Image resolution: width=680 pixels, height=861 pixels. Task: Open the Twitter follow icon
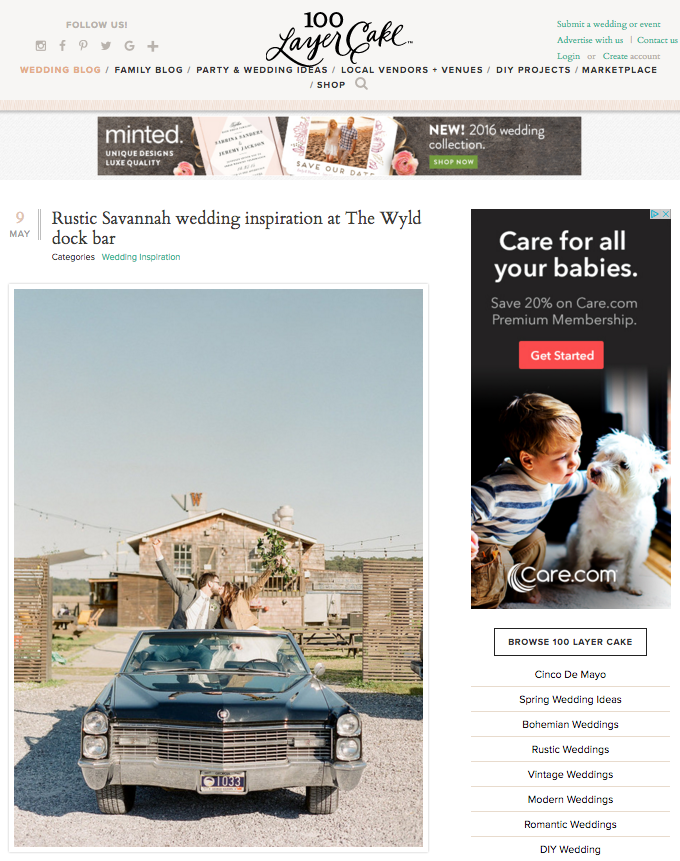[106, 46]
